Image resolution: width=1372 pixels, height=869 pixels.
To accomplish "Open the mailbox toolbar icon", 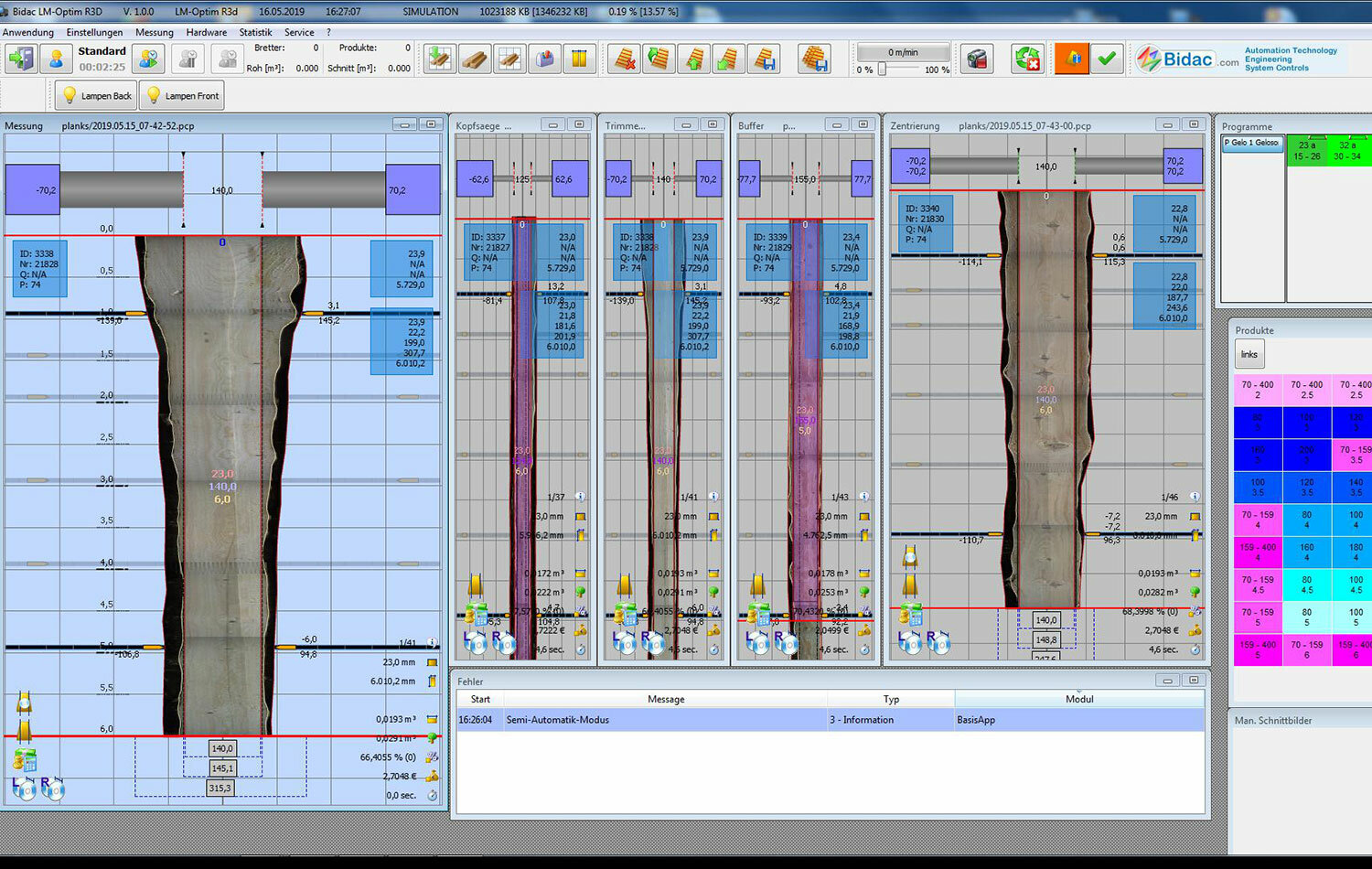I will point(545,58).
